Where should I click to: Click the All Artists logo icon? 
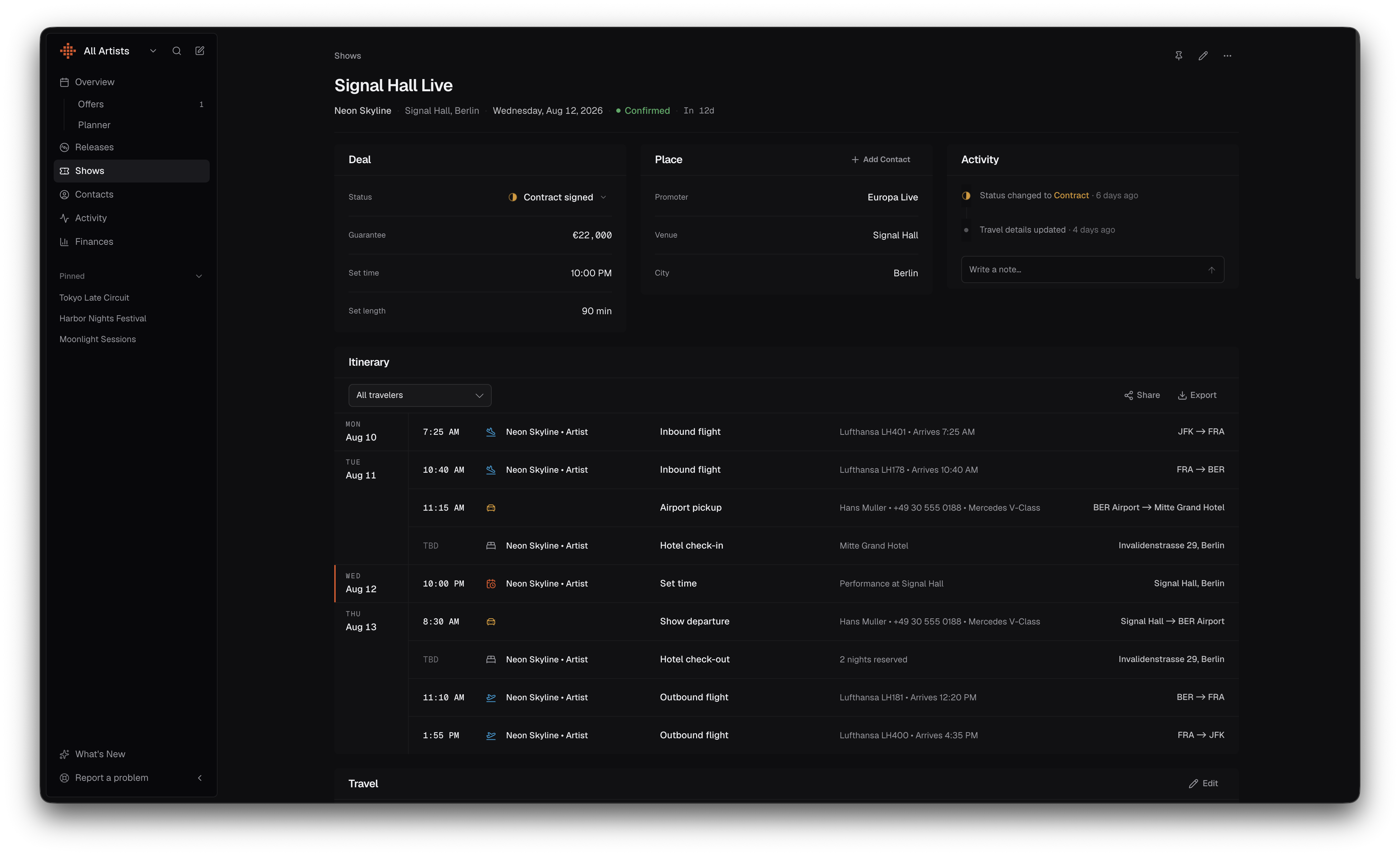(68, 51)
